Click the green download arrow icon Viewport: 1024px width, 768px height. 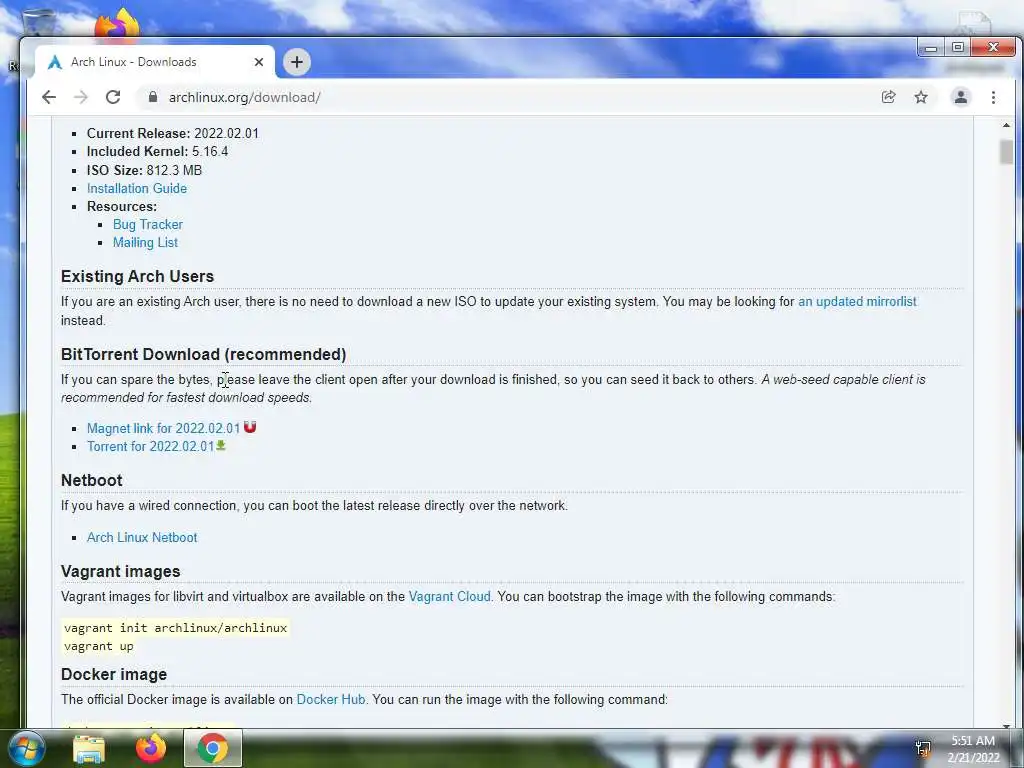pyautogui.click(x=221, y=445)
